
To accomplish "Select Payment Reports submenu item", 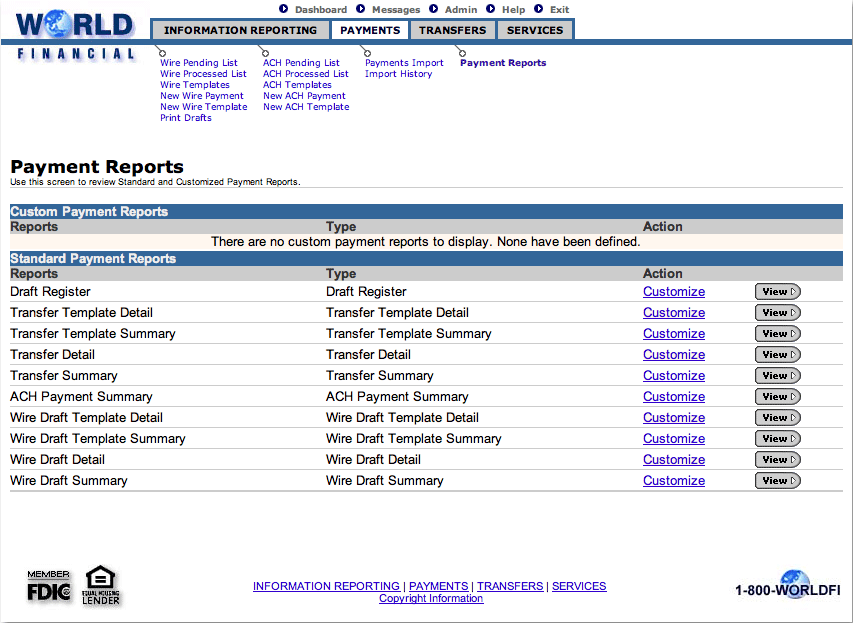I will point(503,63).
